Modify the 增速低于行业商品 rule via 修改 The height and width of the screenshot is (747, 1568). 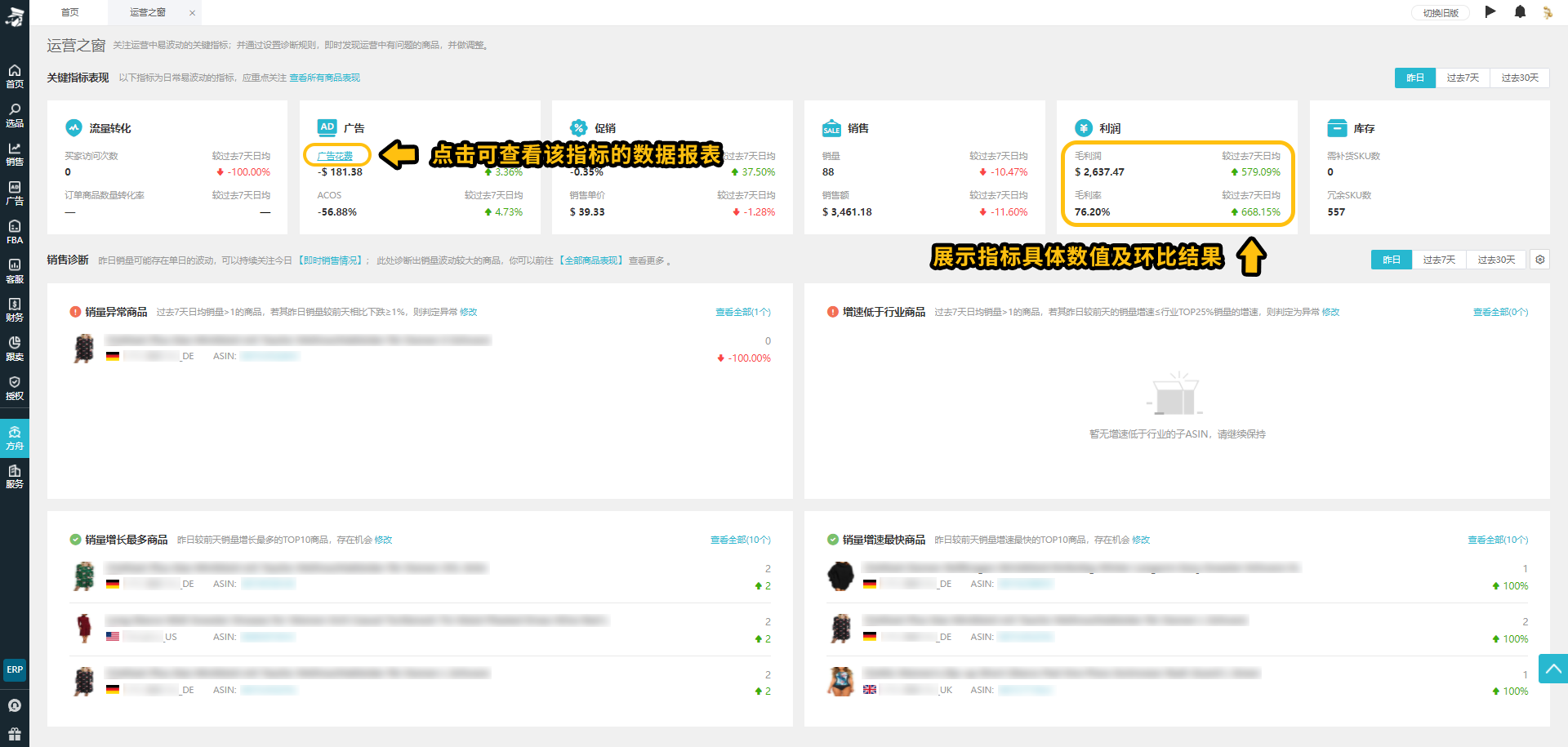(x=1330, y=312)
